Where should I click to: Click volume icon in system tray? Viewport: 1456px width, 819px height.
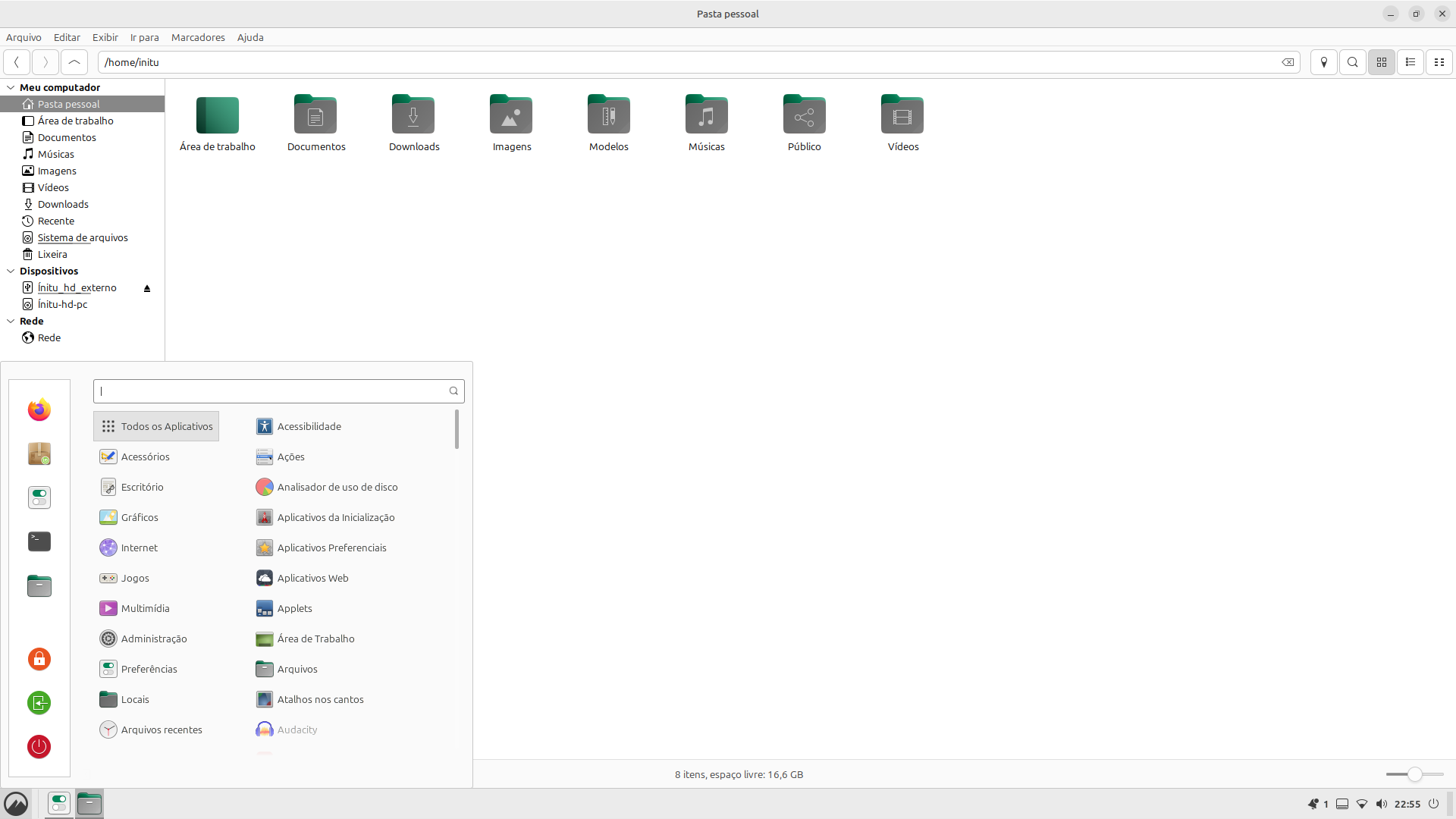coord(1382,804)
